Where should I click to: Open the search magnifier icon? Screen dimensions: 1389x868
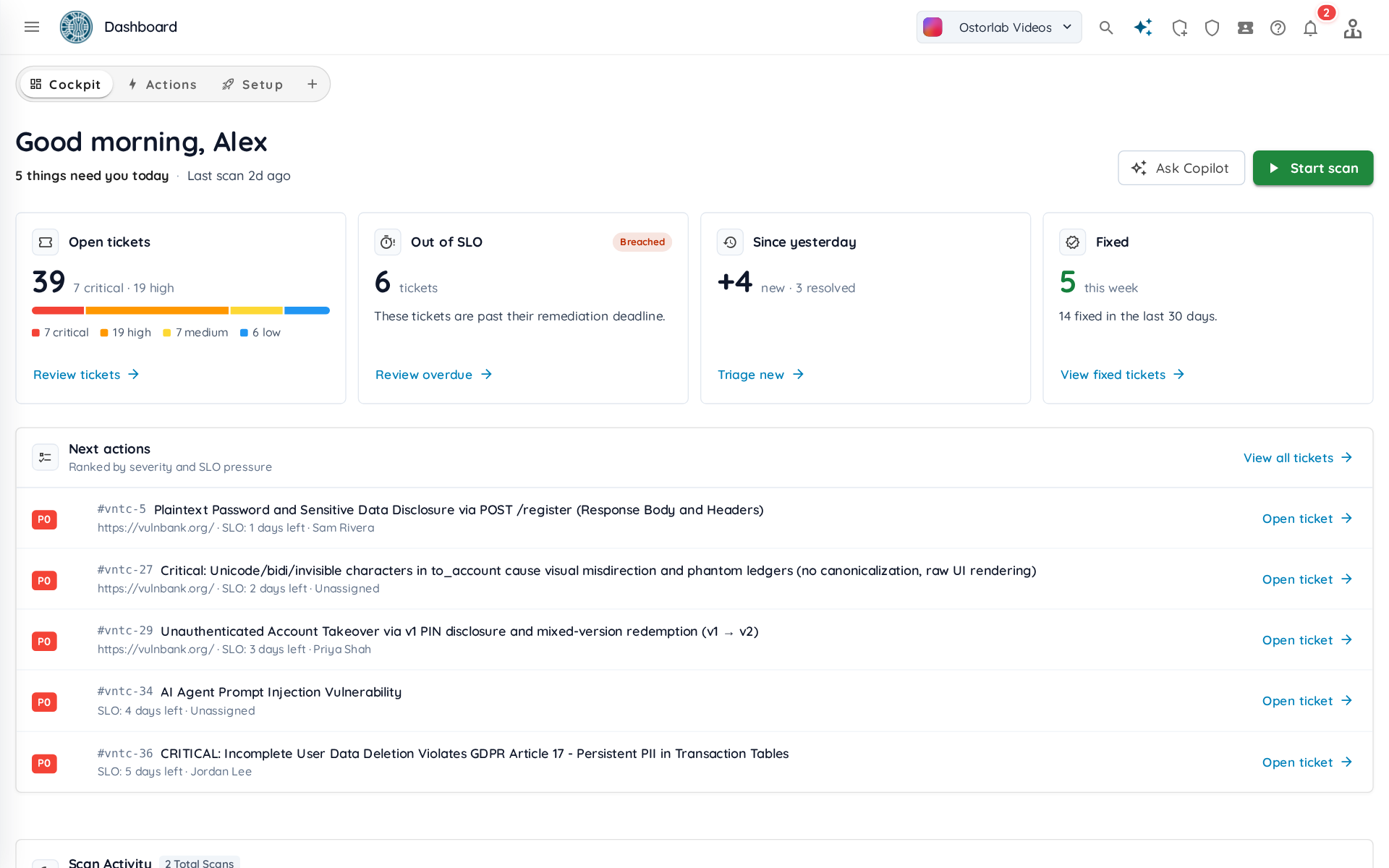tap(1106, 27)
